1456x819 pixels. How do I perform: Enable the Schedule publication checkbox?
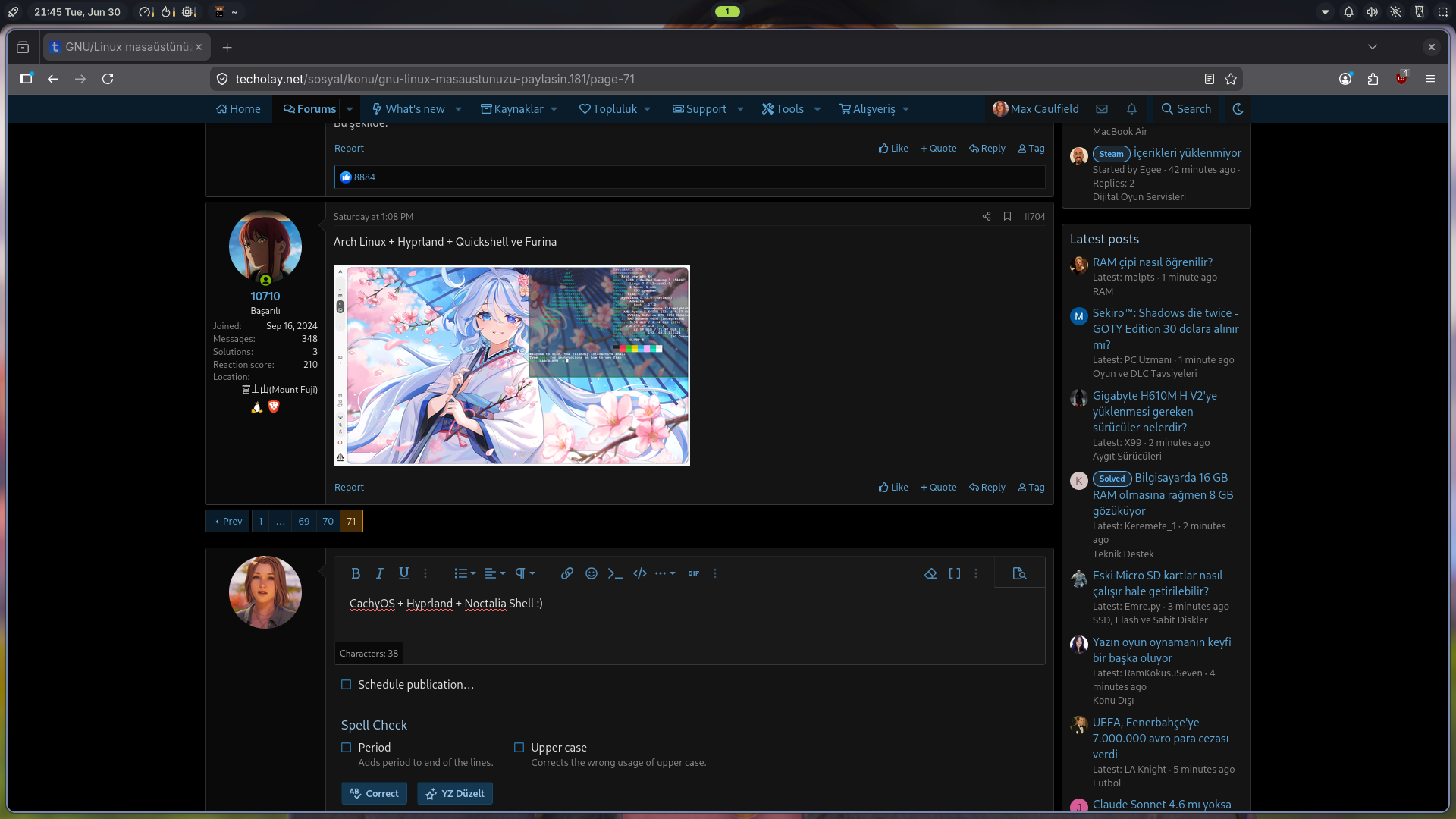click(347, 685)
